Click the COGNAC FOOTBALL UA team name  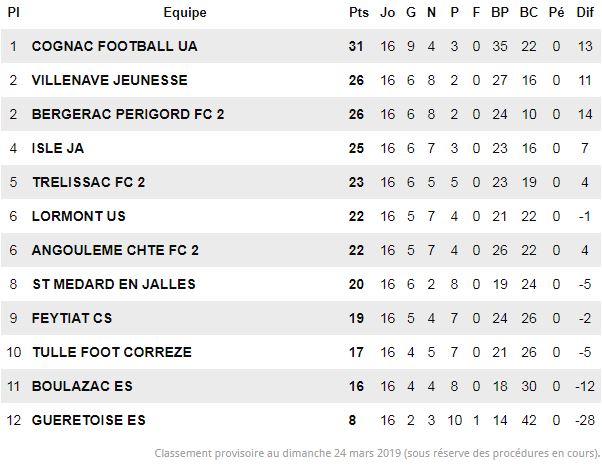[114, 46]
